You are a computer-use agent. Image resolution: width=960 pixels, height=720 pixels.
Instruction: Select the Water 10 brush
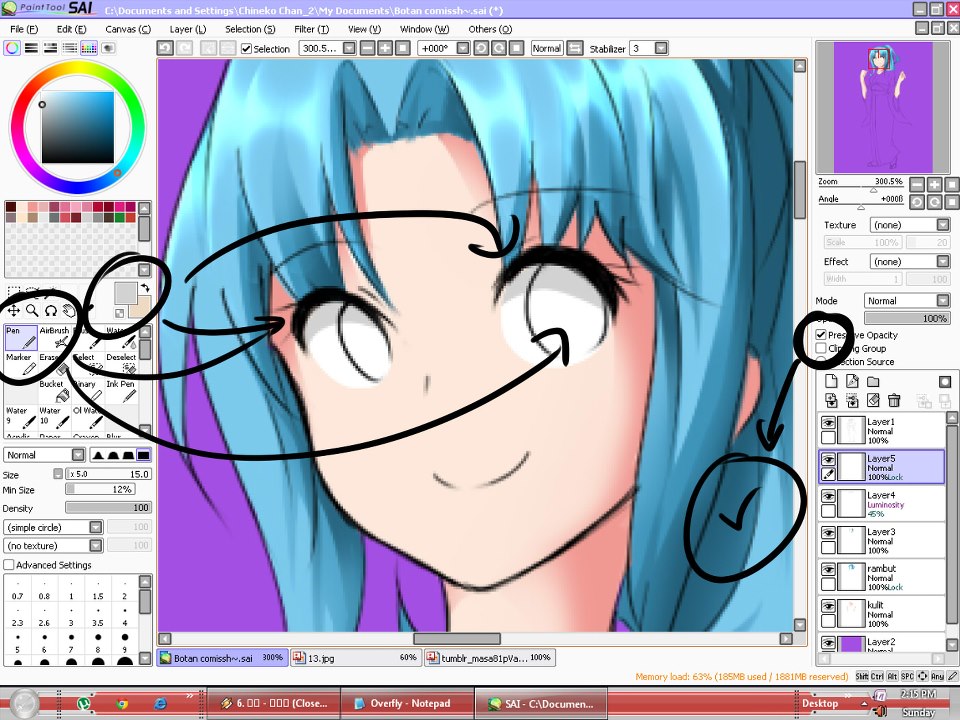pos(54,418)
